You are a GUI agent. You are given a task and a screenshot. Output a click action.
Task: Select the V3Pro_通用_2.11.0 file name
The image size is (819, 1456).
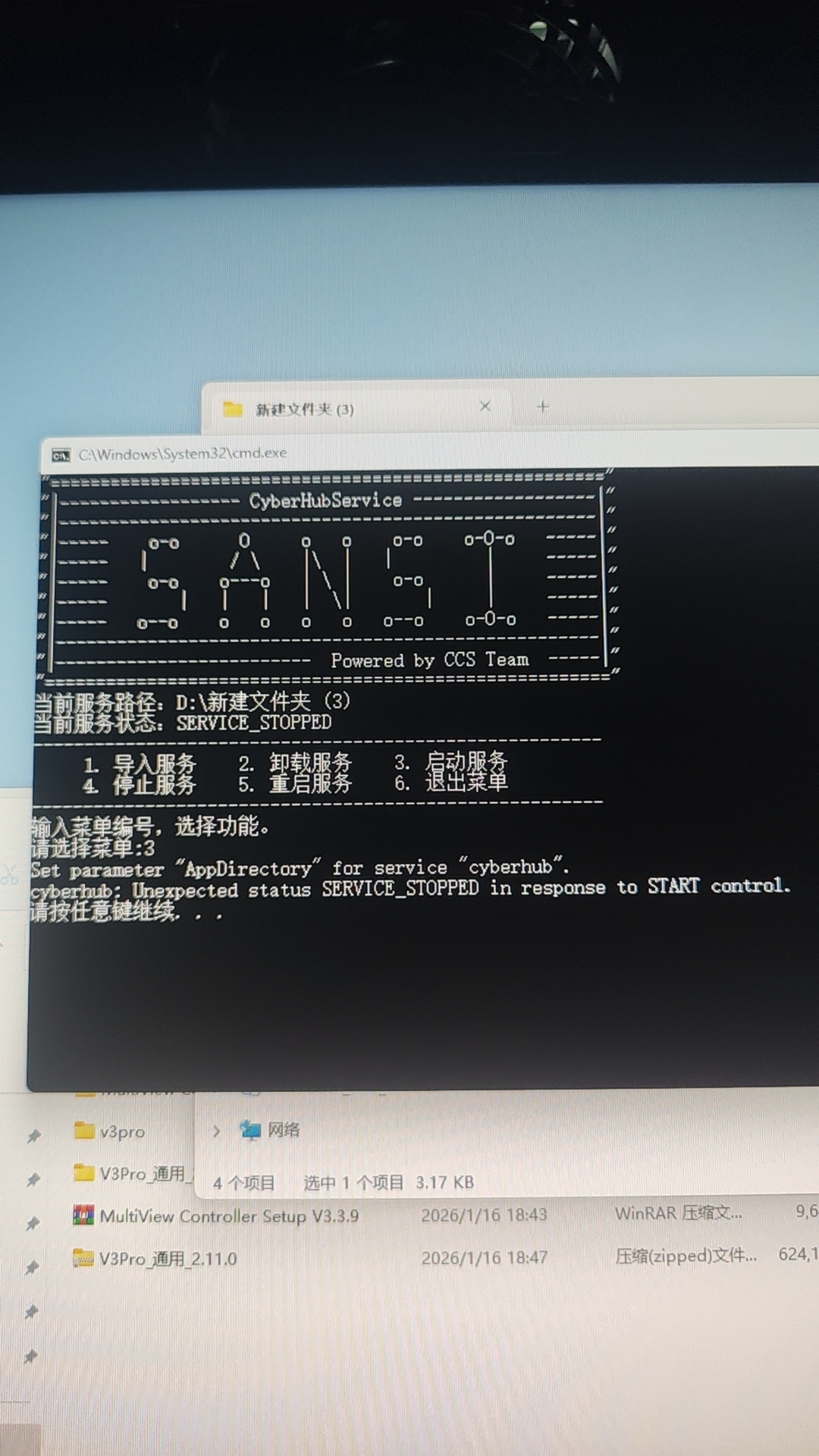168,1259
